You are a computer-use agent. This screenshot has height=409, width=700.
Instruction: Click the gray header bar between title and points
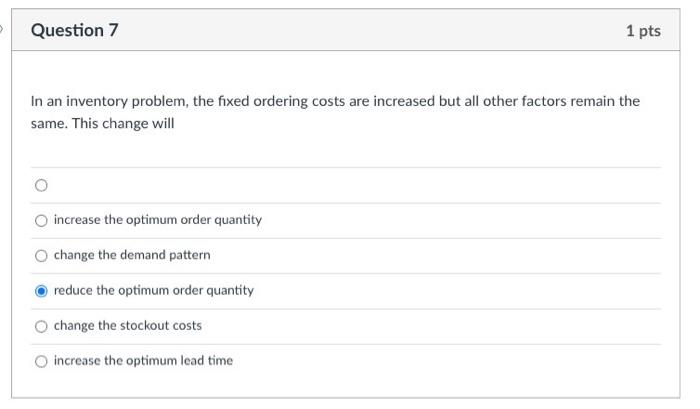tap(371, 30)
